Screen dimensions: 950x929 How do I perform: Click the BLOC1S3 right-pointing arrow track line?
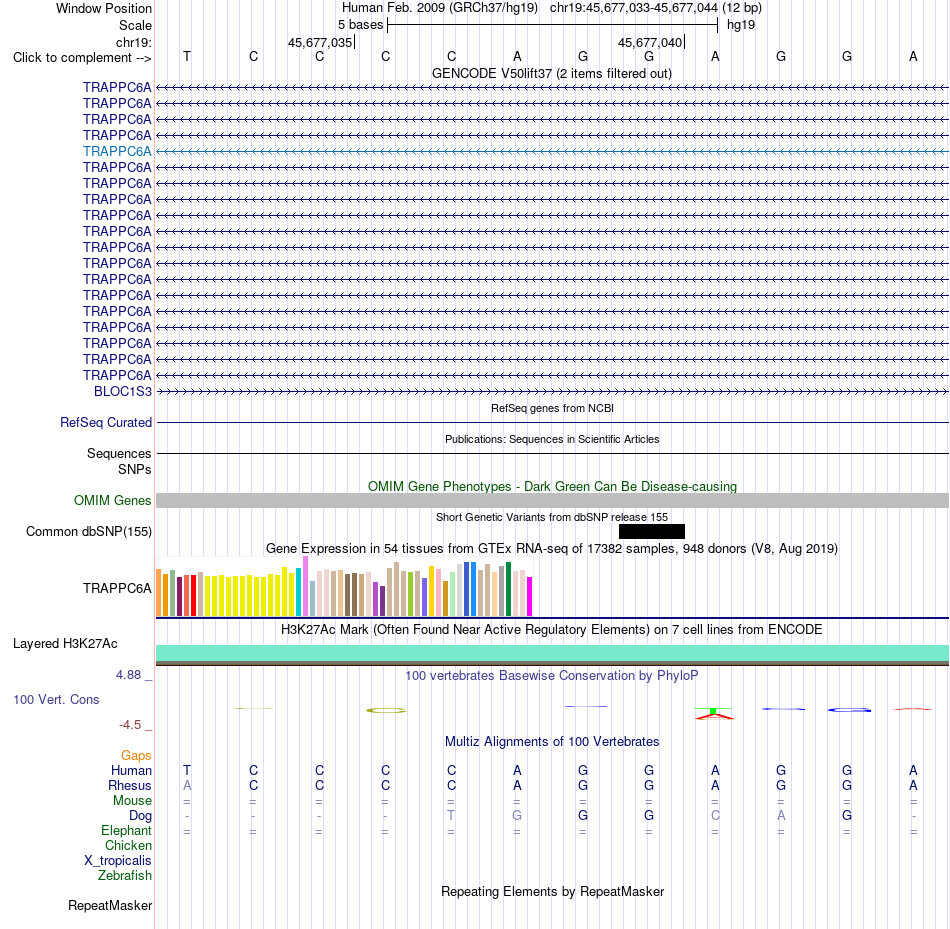click(552, 392)
